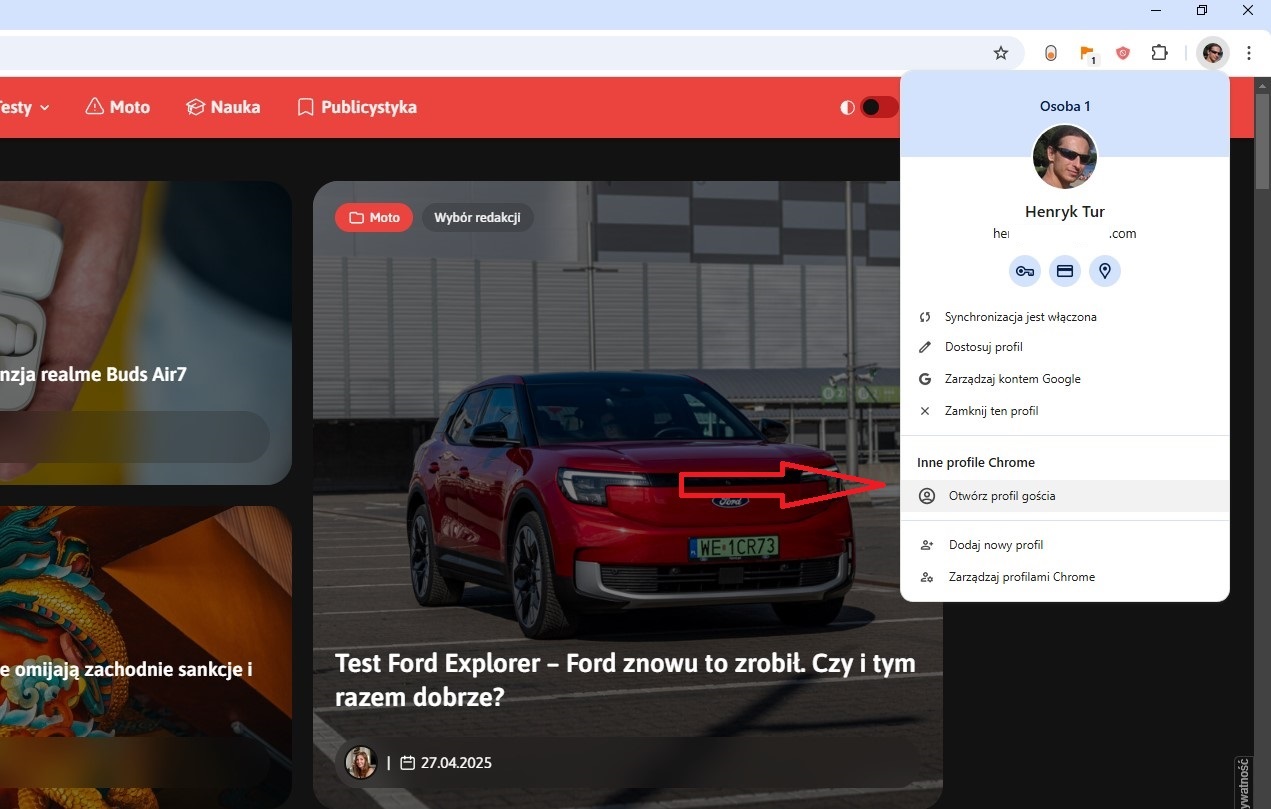This screenshot has width=1271, height=809.
Task: Open profile menu via avatar icon
Action: 1213,52
